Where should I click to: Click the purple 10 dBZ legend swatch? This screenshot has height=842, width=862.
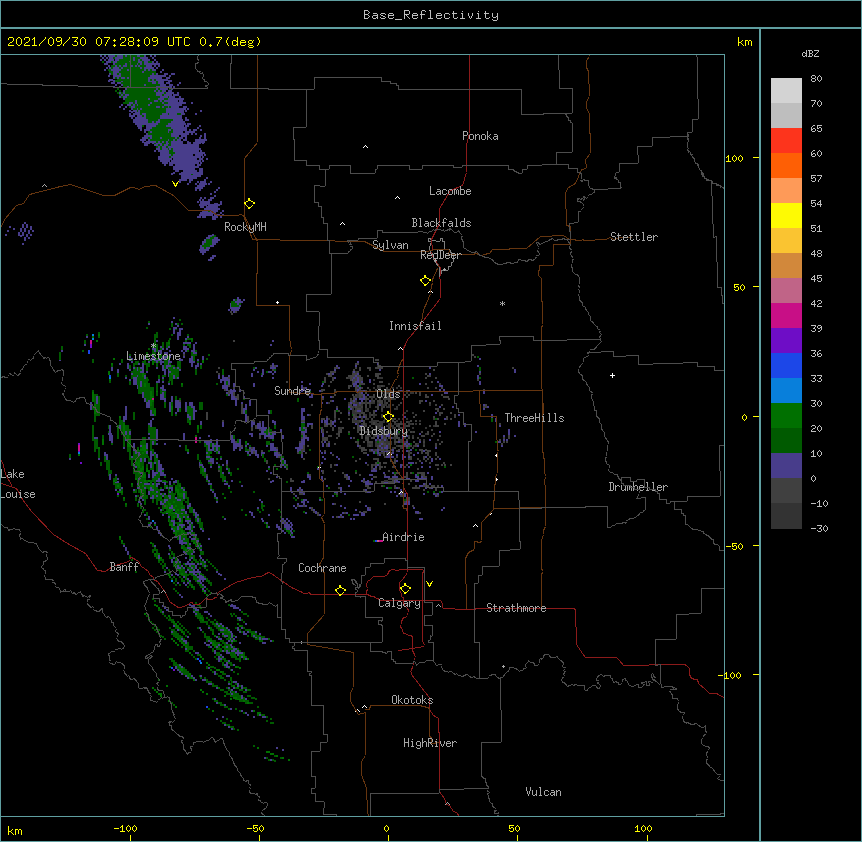[786, 466]
